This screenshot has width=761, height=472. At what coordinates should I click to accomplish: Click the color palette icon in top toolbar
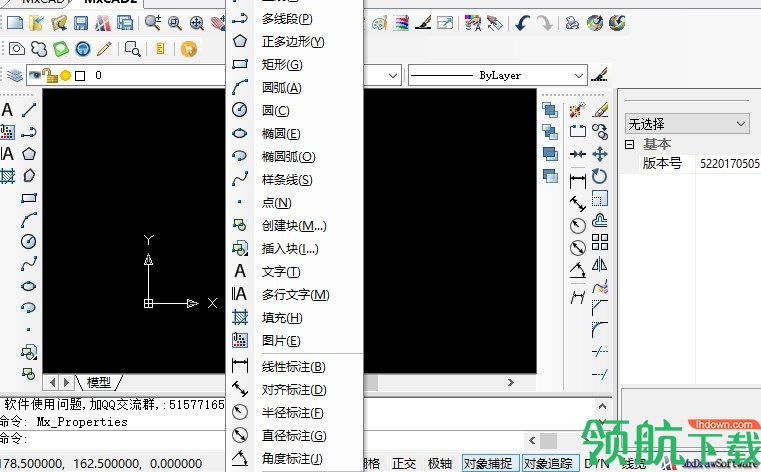point(379,23)
